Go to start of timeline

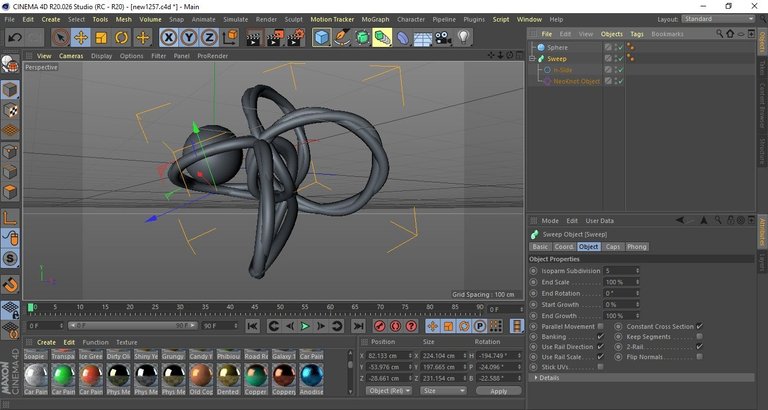[x=252, y=326]
